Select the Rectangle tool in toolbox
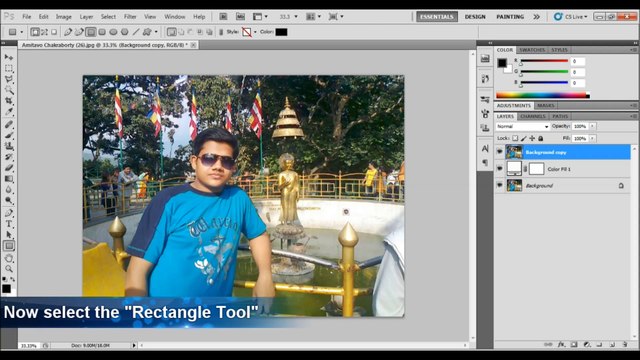Viewport: 640px width, 360px height. [9, 246]
